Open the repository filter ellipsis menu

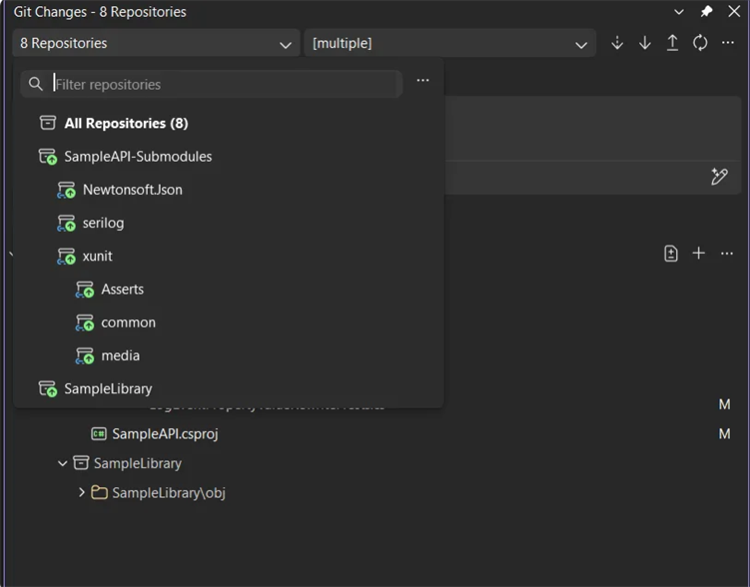click(x=423, y=80)
